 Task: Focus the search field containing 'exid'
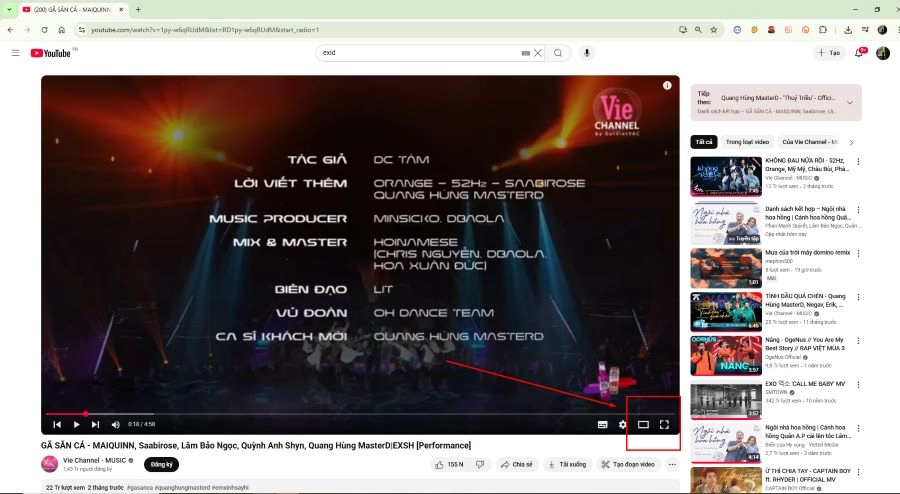click(419, 53)
